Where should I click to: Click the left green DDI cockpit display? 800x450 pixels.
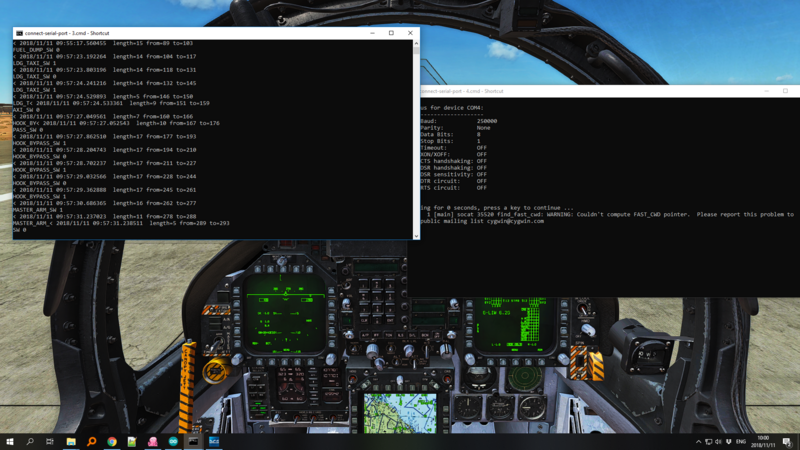click(x=285, y=315)
